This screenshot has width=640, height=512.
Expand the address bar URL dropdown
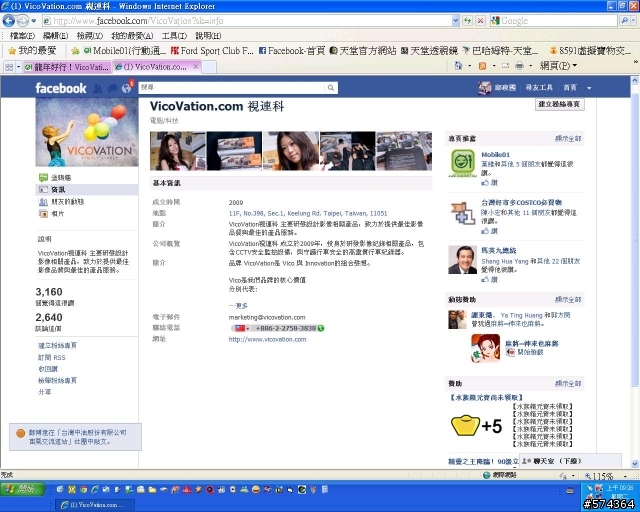tap(456, 20)
